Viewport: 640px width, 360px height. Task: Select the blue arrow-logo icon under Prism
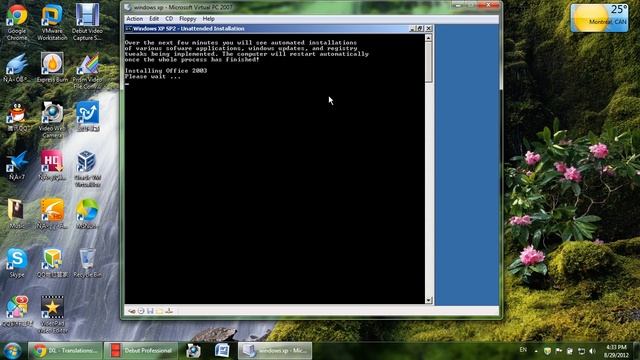87,116
